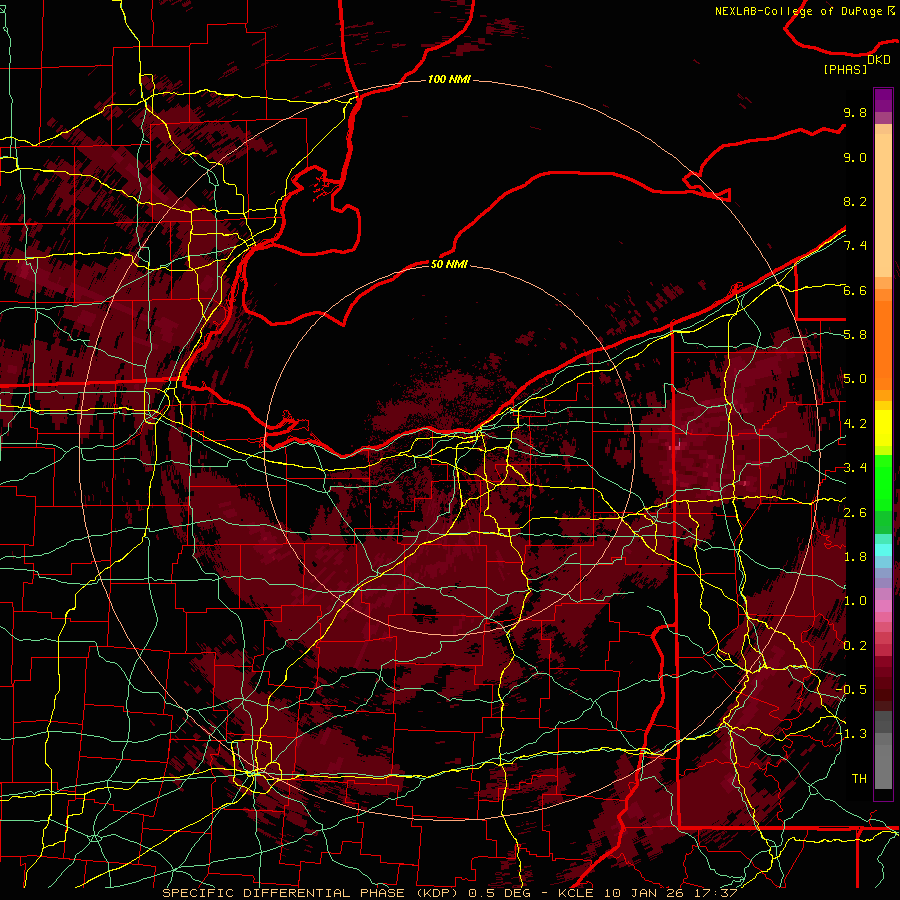Image resolution: width=900 pixels, height=900 pixels.
Task: Pick the bright green color bar segment
Action: pos(883,483)
